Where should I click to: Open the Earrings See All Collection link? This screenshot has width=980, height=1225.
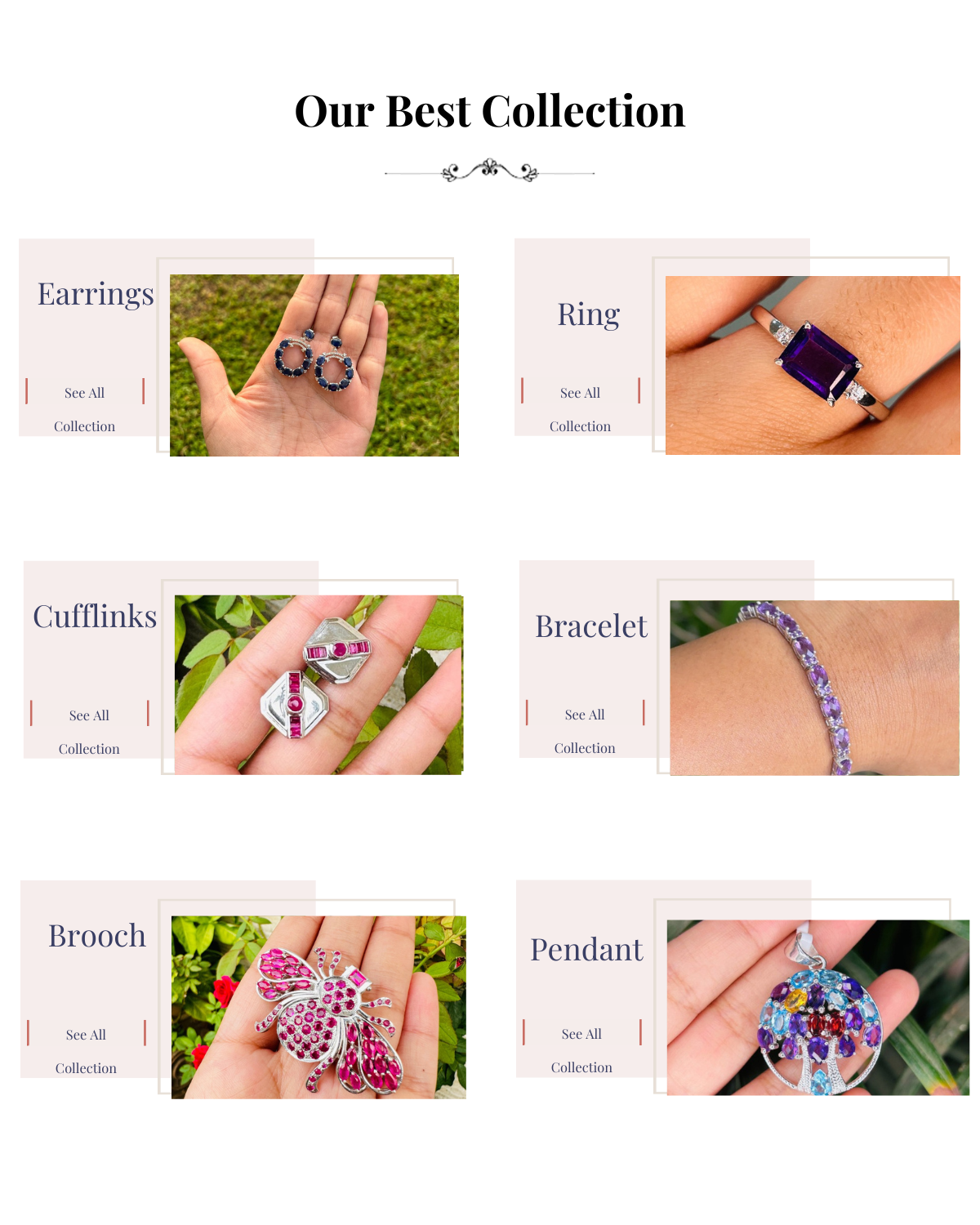click(85, 409)
